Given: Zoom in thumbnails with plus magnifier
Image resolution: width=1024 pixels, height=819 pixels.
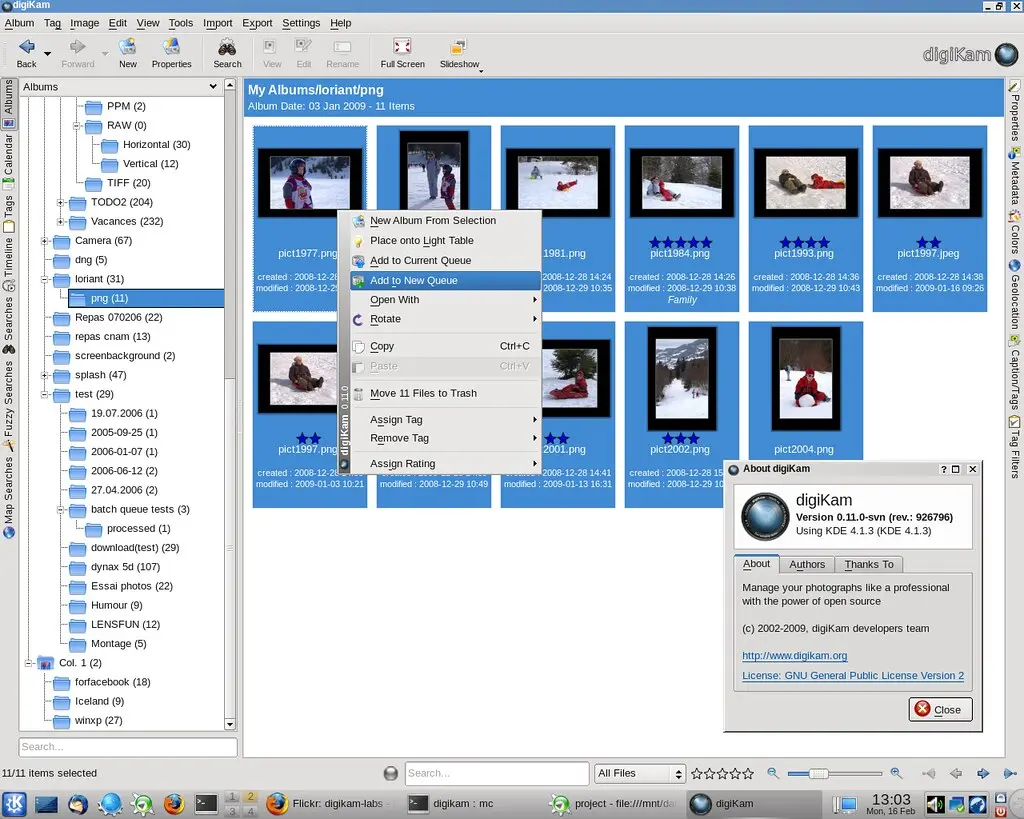Looking at the screenshot, I should 897,773.
